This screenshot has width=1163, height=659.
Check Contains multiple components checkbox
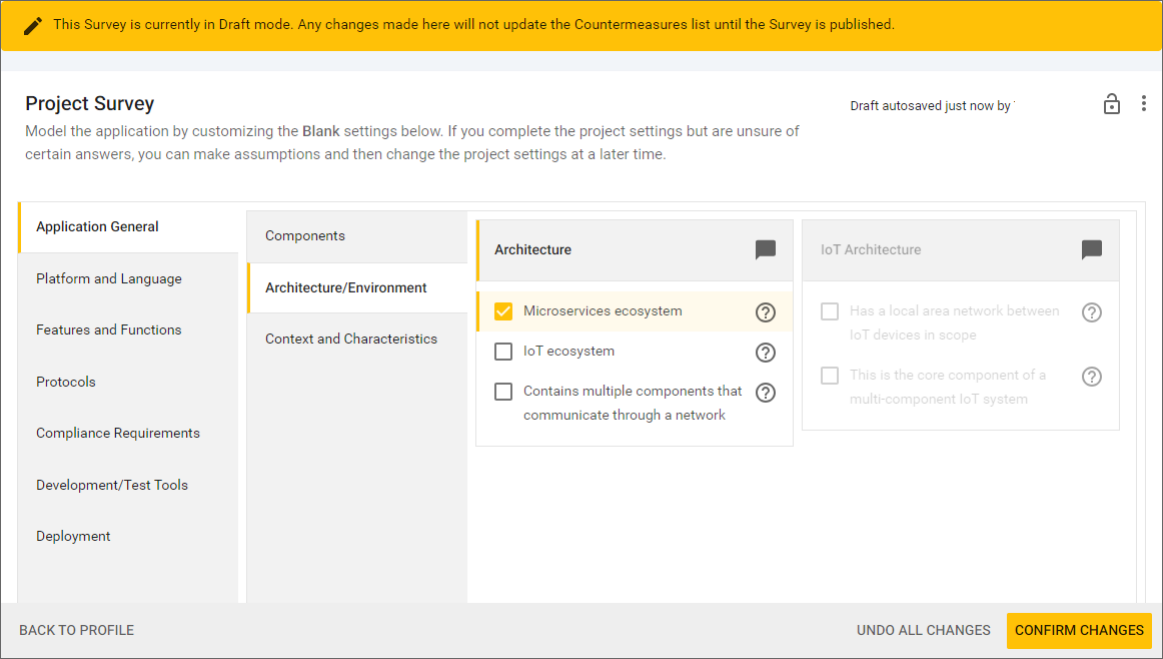[x=504, y=392]
